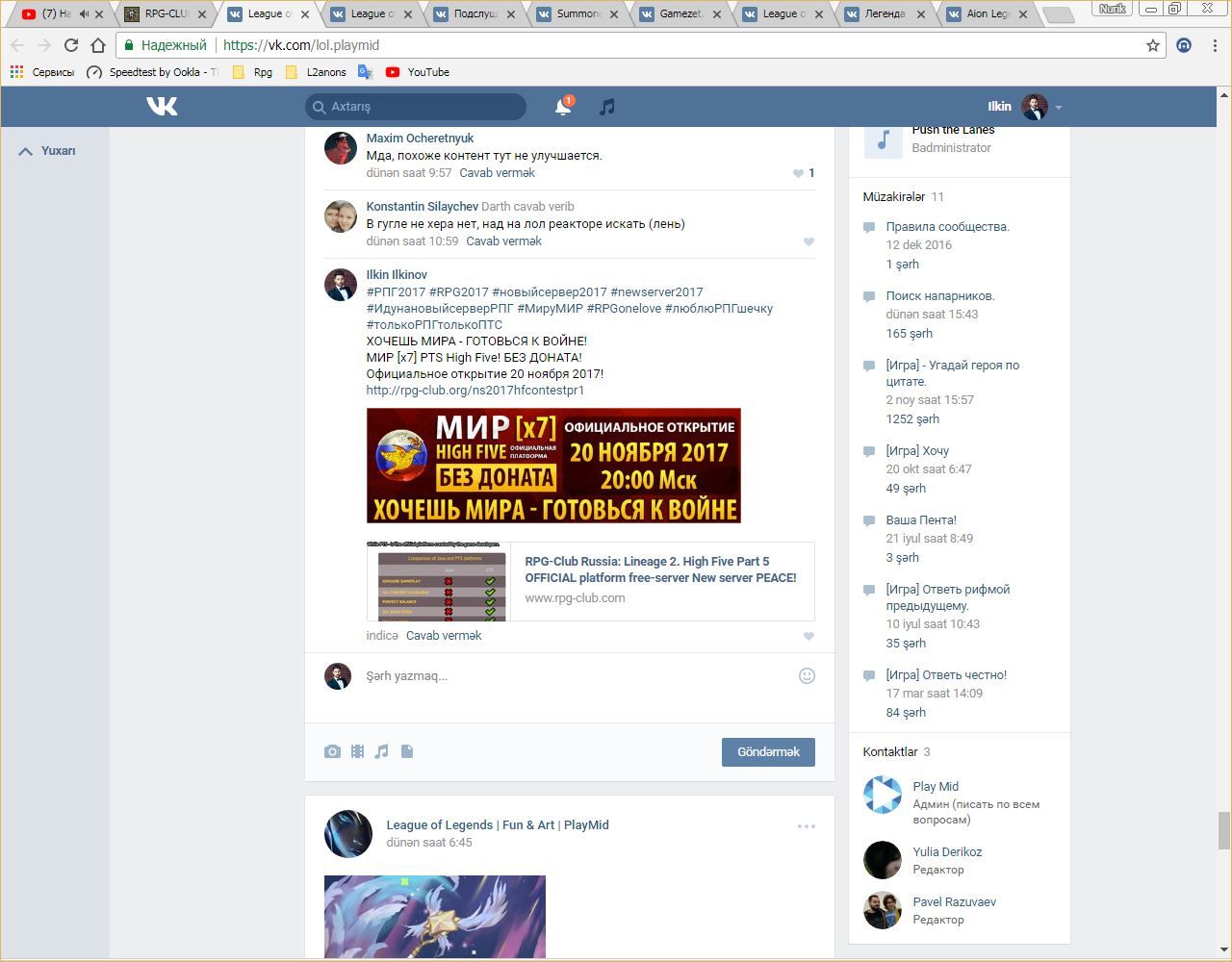Go back up with Yuxarı

[47, 151]
